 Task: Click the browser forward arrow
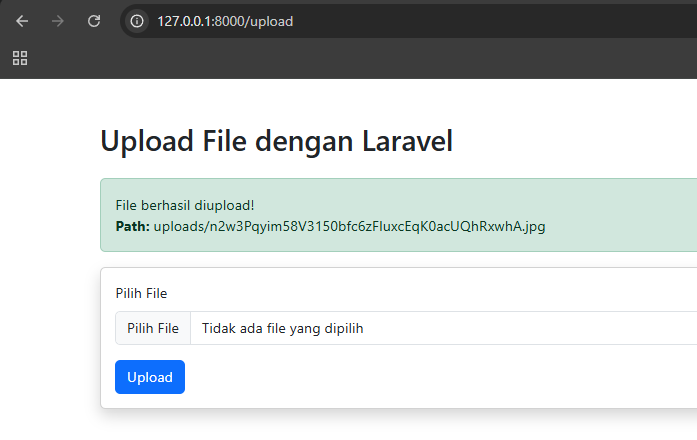coord(58,21)
